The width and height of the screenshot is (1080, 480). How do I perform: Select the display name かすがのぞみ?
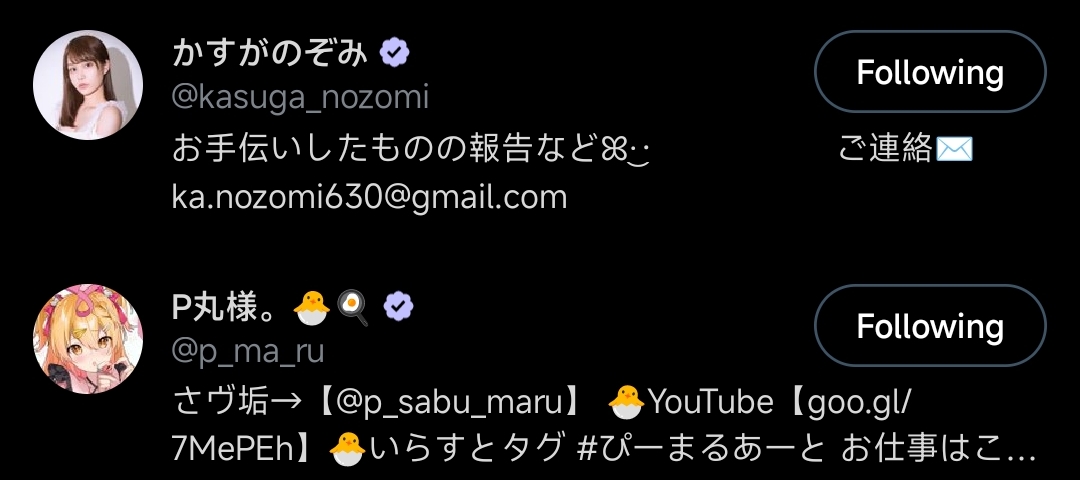(269, 53)
